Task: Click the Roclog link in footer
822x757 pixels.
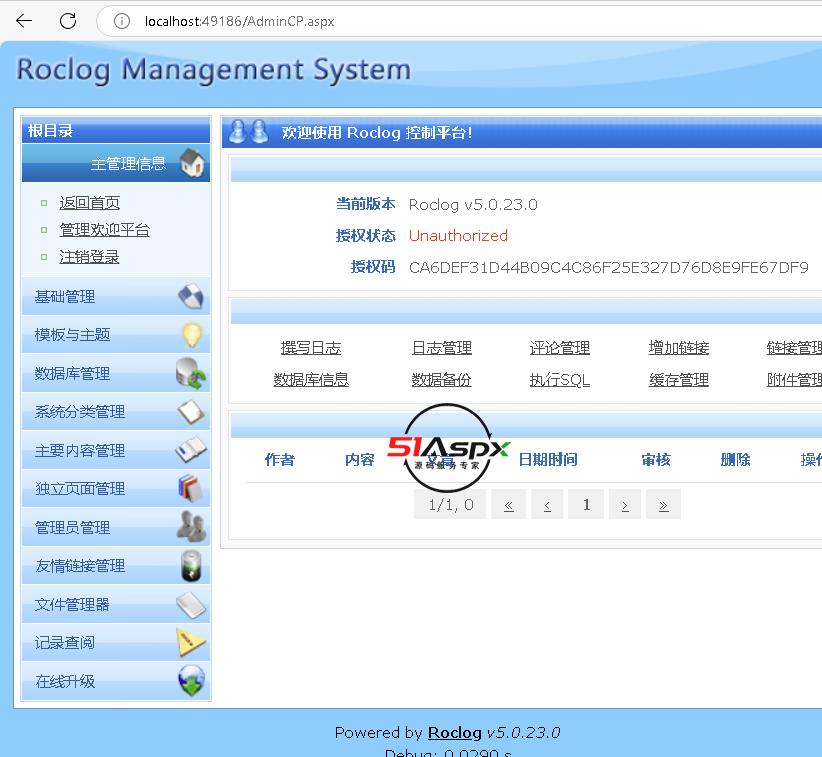Action: click(455, 732)
